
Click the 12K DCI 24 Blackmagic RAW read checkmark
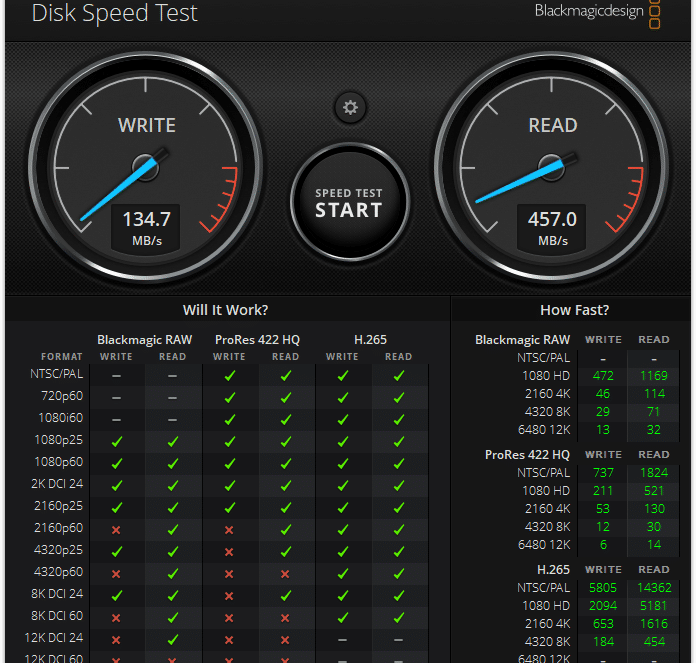(x=173, y=639)
